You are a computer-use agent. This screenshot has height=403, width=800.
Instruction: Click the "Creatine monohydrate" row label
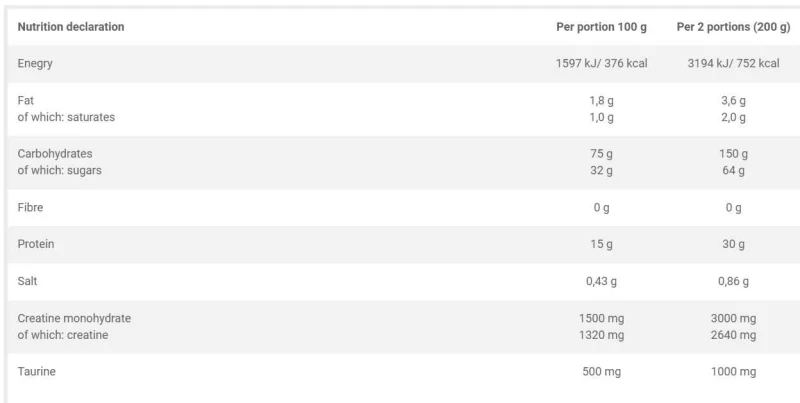[75, 318]
